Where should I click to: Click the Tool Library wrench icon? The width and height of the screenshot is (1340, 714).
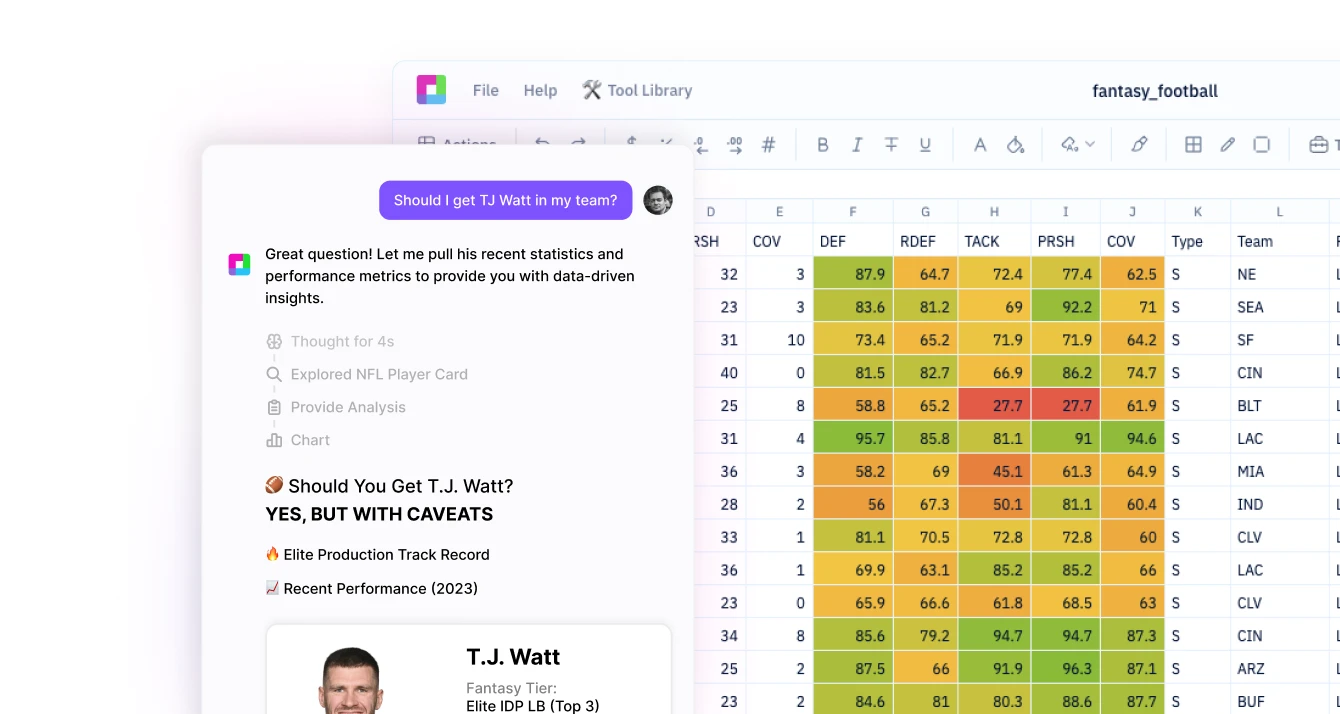[x=592, y=90]
